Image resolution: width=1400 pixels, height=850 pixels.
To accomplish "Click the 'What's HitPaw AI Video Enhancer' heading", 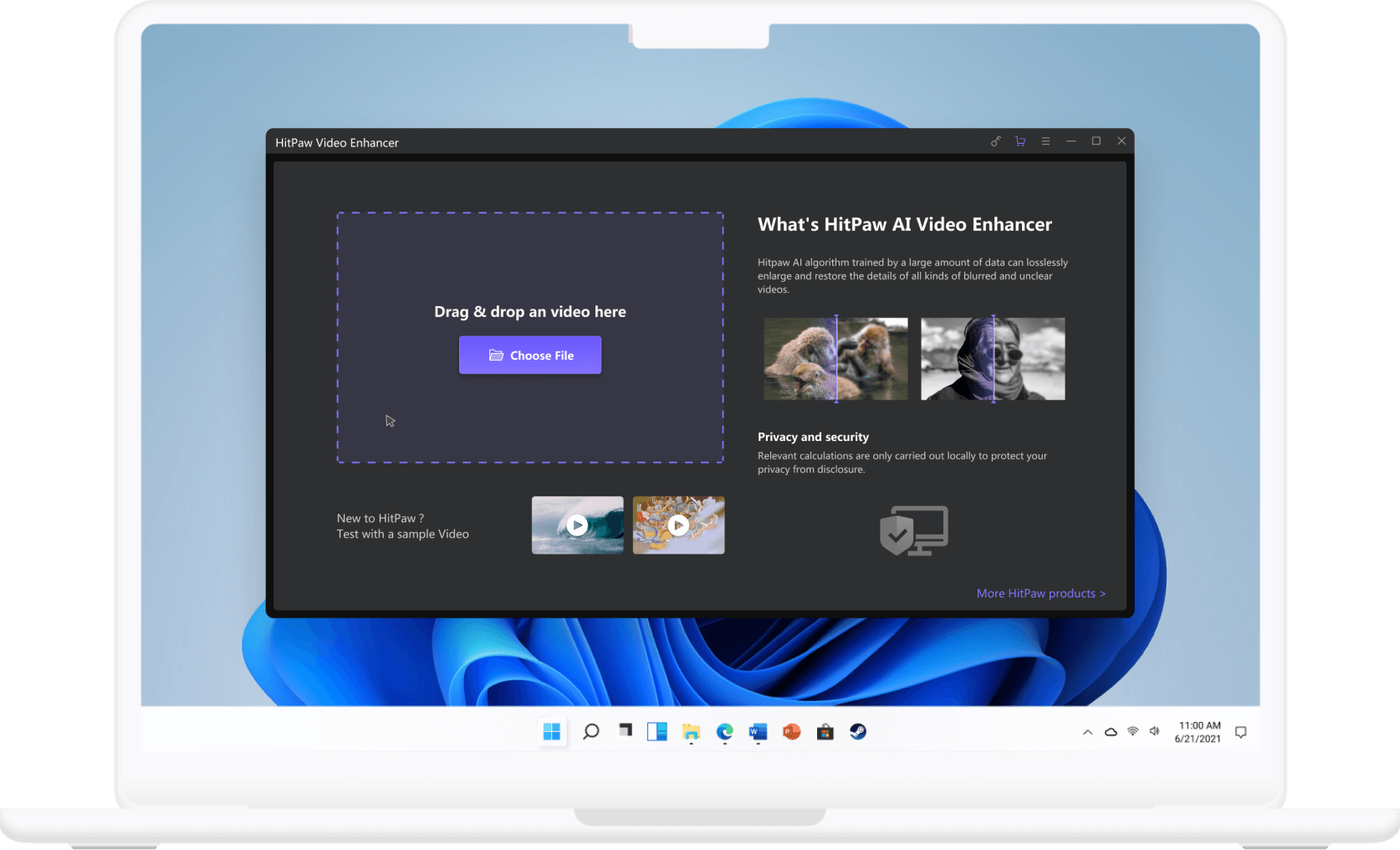I will (x=905, y=224).
